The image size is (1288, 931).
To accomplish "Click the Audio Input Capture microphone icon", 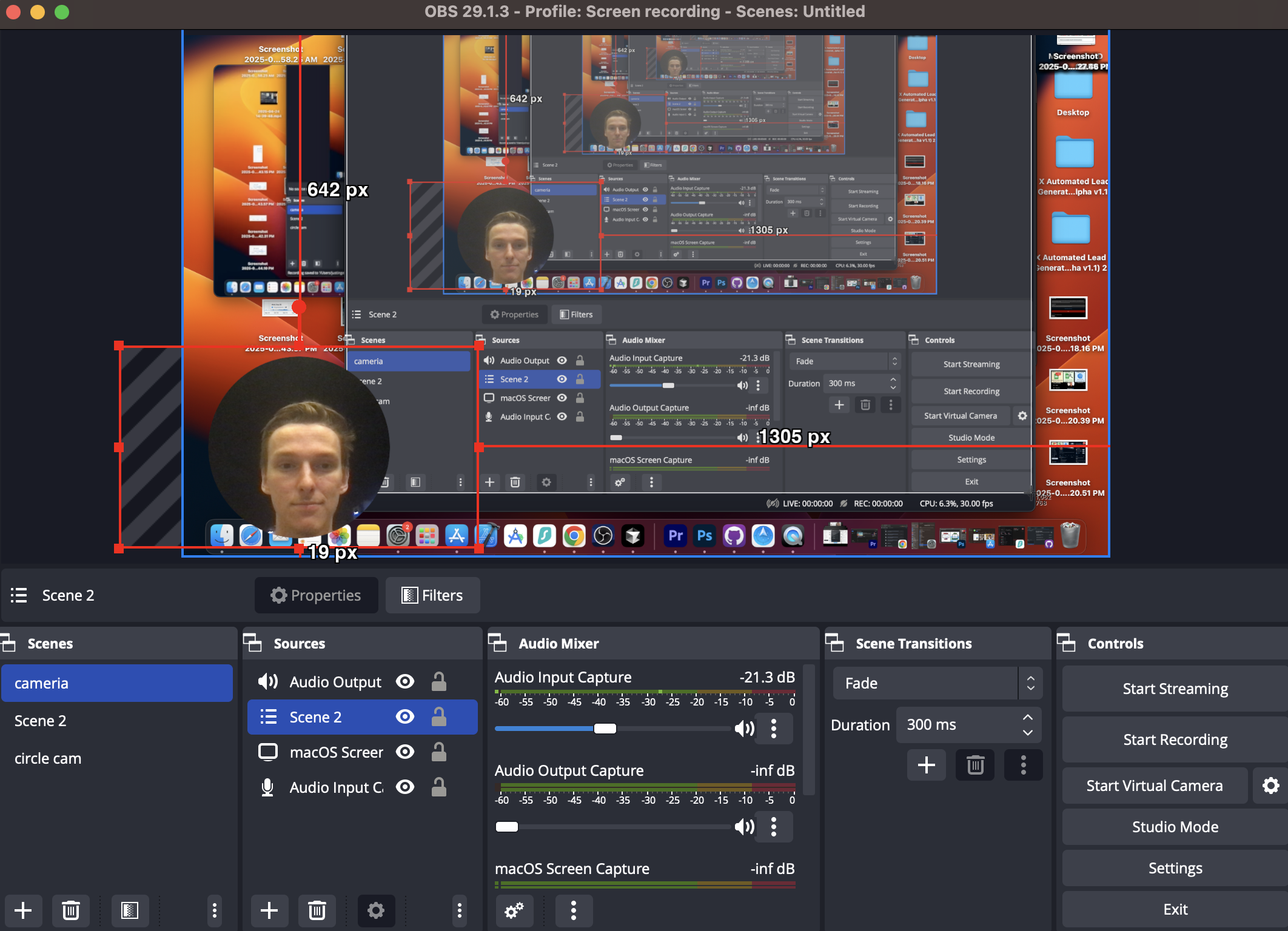I will click(267, 787).
